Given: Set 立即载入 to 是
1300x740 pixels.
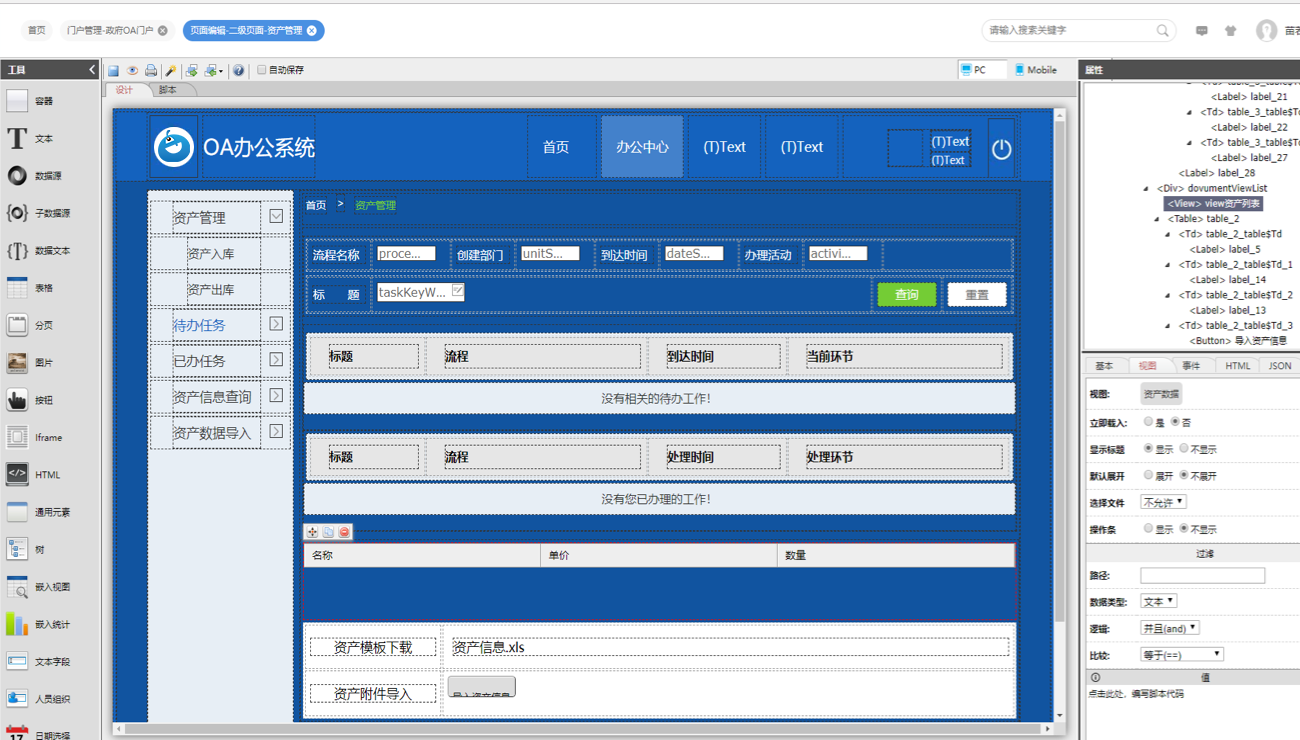Looking at the screenshot, I should coord(1148,423).
